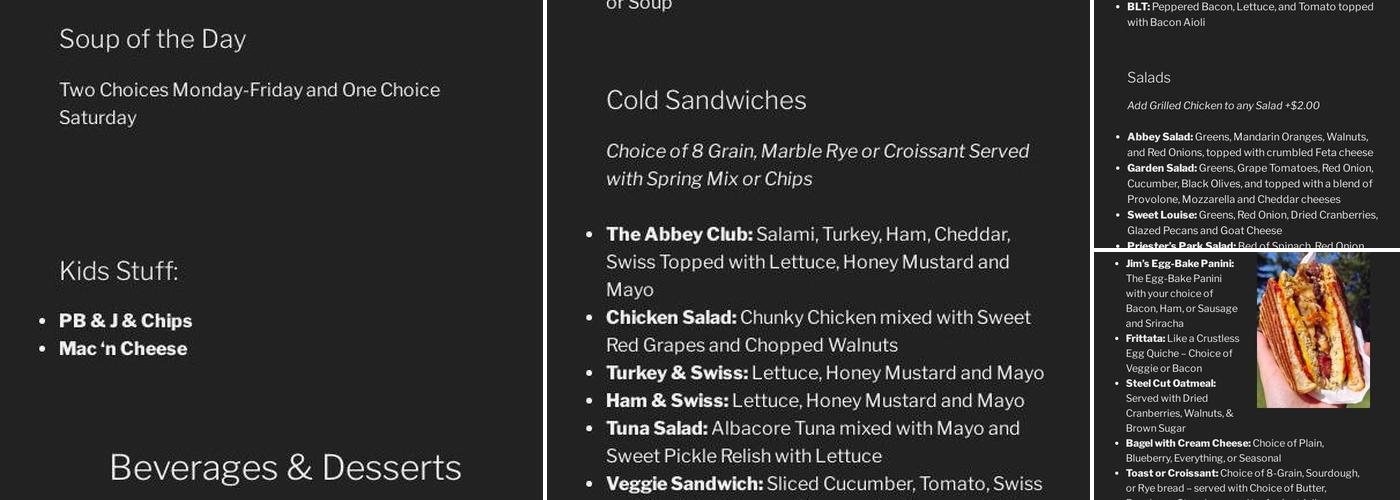The image size is (1400, 500).
Task: Select The Abbey Club sandwich name
Action: [x=679, y=235]
